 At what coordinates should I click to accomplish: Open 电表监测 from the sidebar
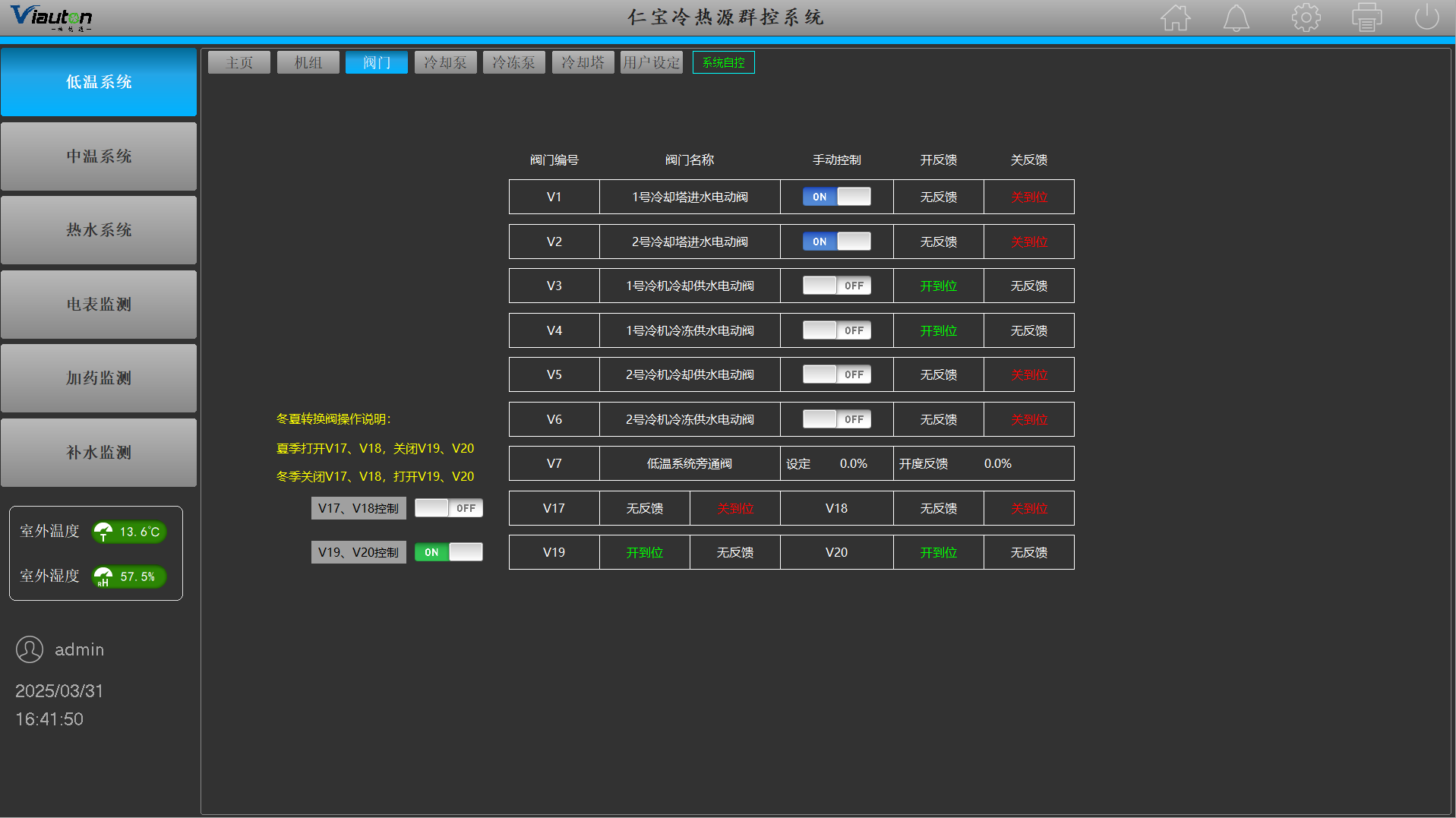tap(99, 305)
